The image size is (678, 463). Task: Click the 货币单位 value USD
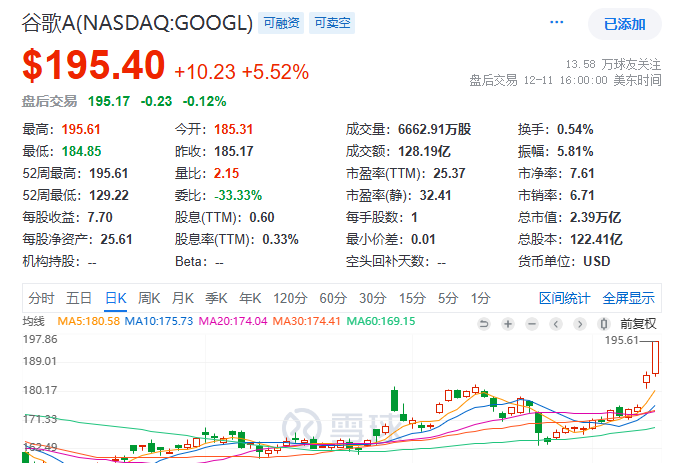click(597, 261)
